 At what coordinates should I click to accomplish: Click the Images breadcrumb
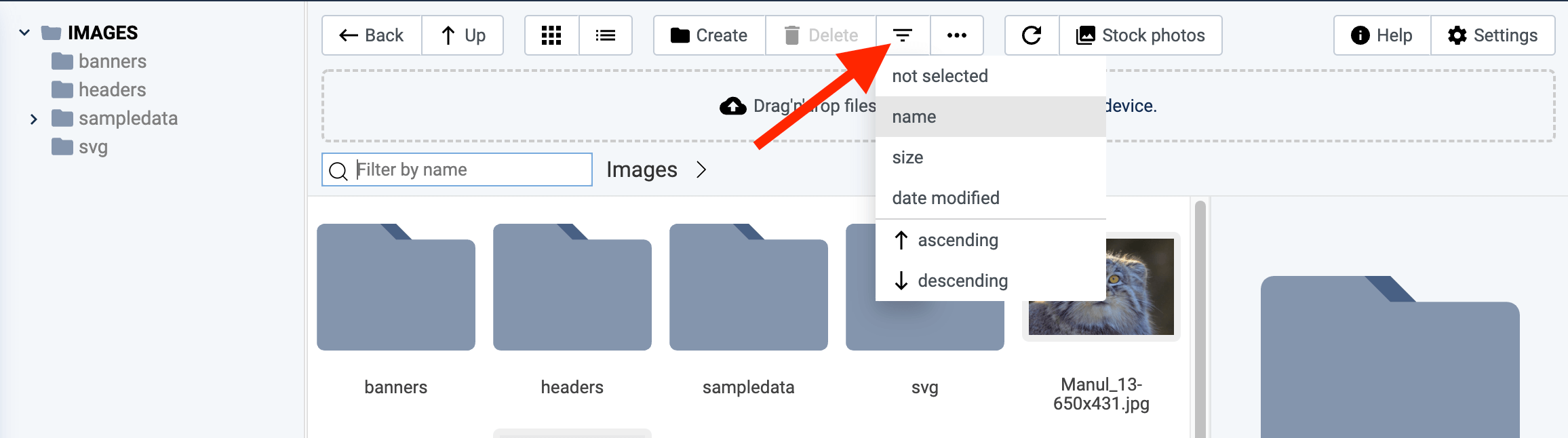click(x=642, y=170)
